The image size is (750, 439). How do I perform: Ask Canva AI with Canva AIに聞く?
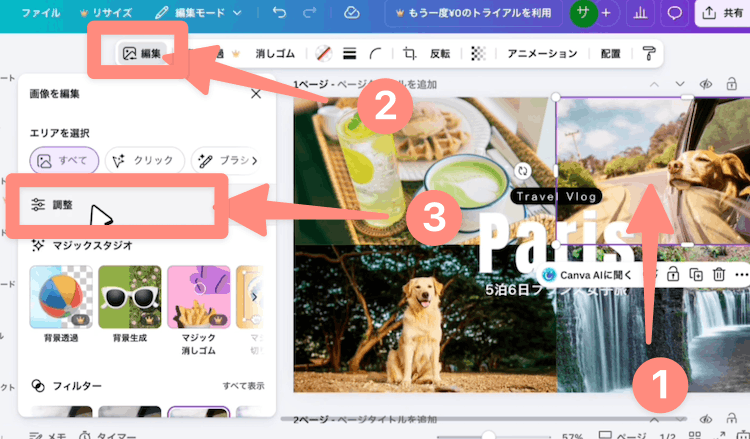coord(589,275)
